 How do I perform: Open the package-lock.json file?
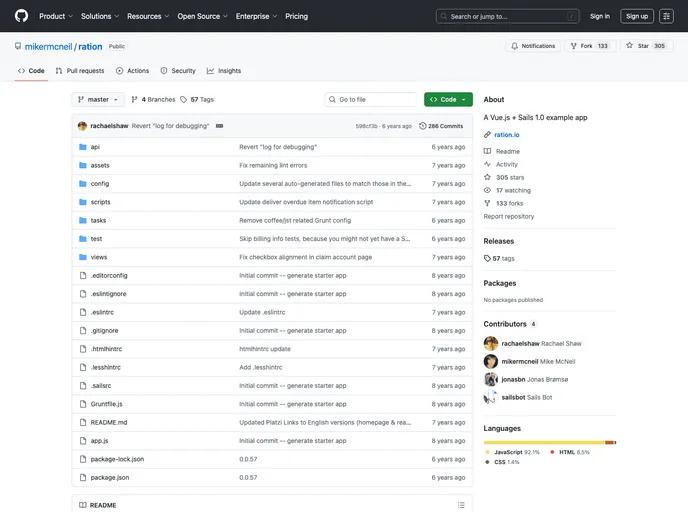(117, 459)
